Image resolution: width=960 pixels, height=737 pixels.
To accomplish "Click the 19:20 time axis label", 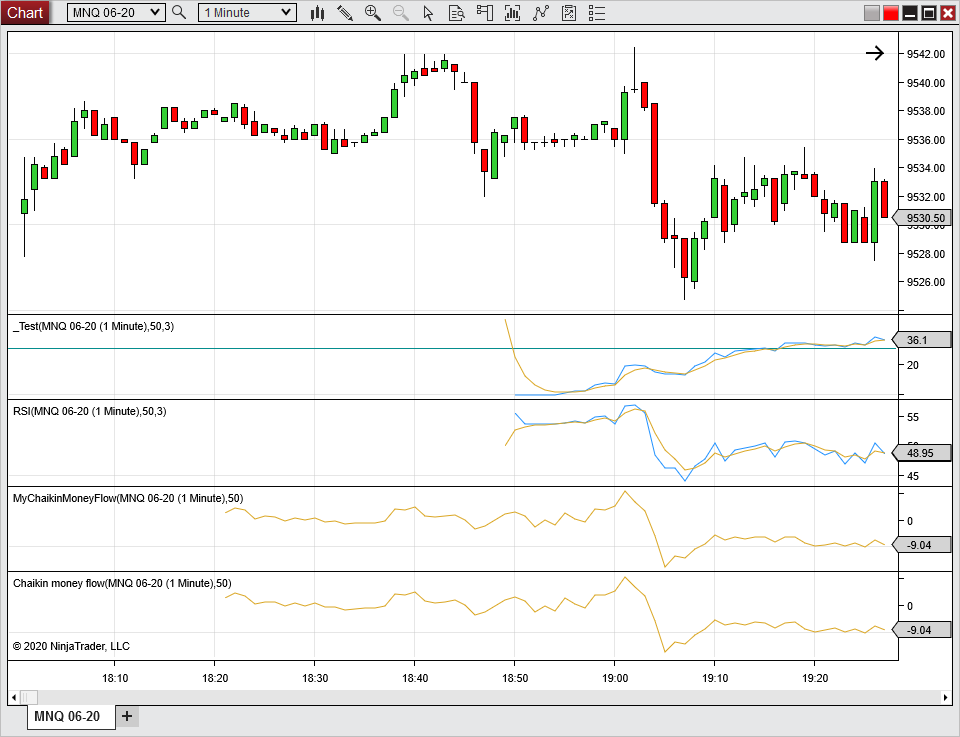I will click(x=815, y=678).
